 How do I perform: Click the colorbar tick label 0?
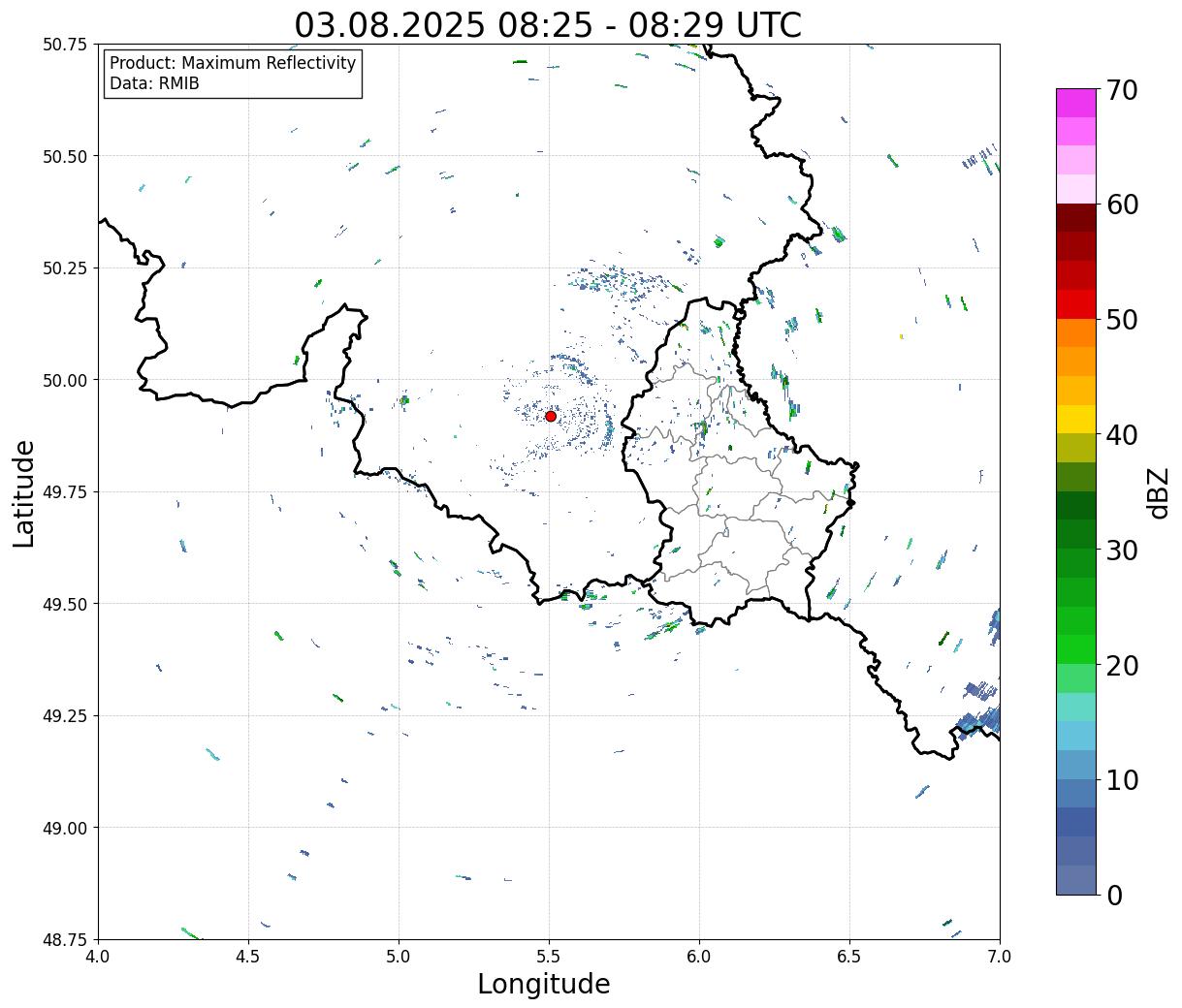(x=1114, y=895)
